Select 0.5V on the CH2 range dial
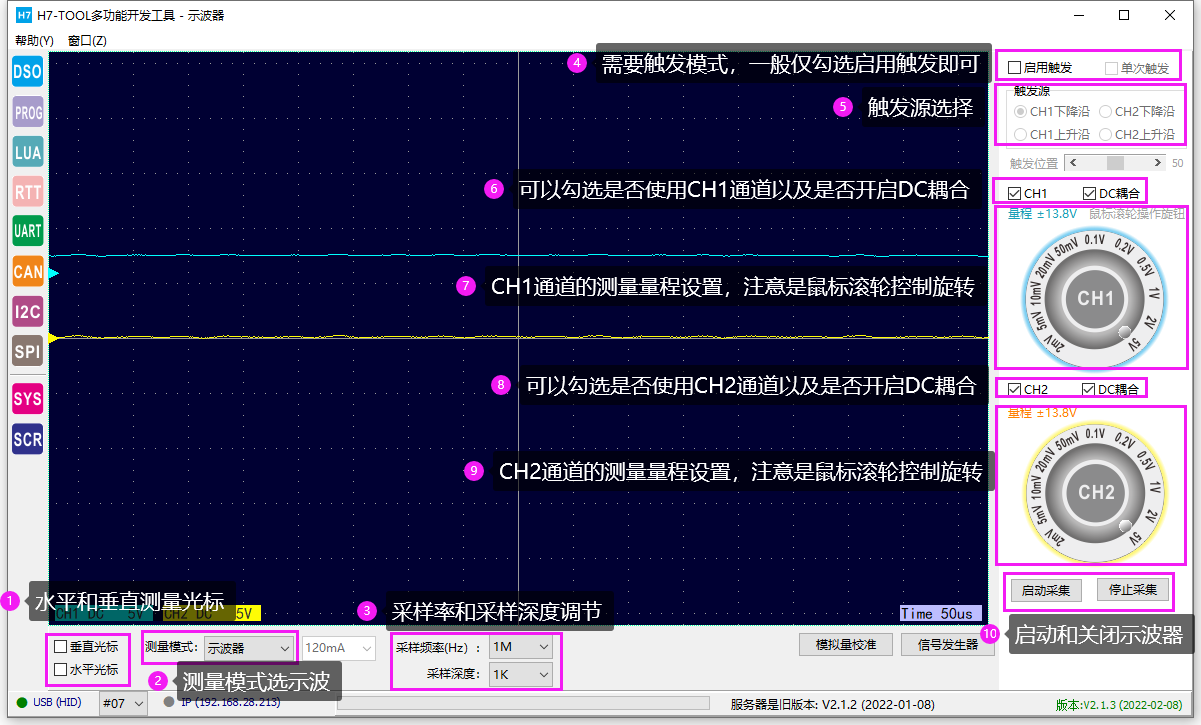This screenshot has width=1201, height=725. [1144, 462]
